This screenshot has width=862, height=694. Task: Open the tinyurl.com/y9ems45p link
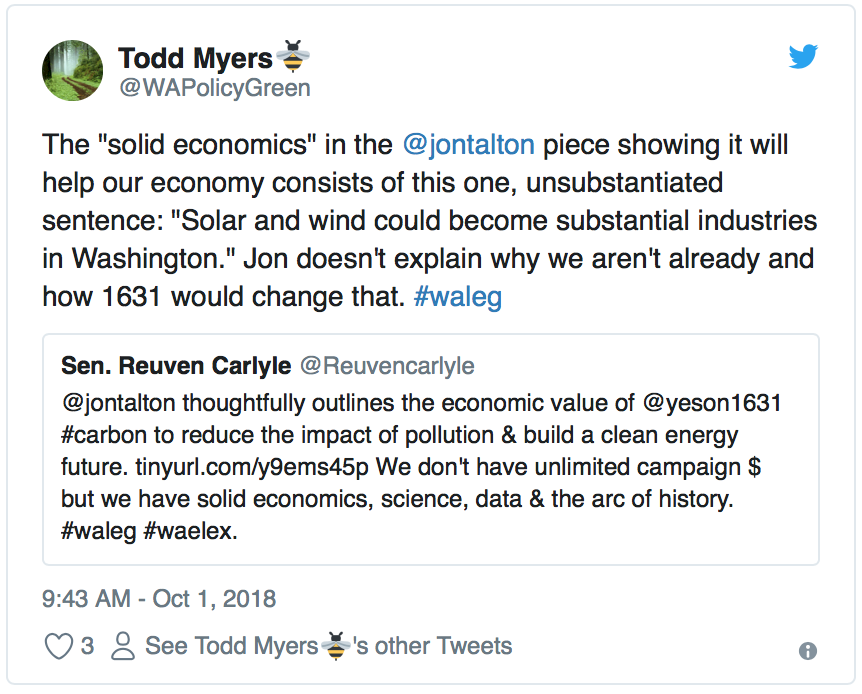point(252,467)
